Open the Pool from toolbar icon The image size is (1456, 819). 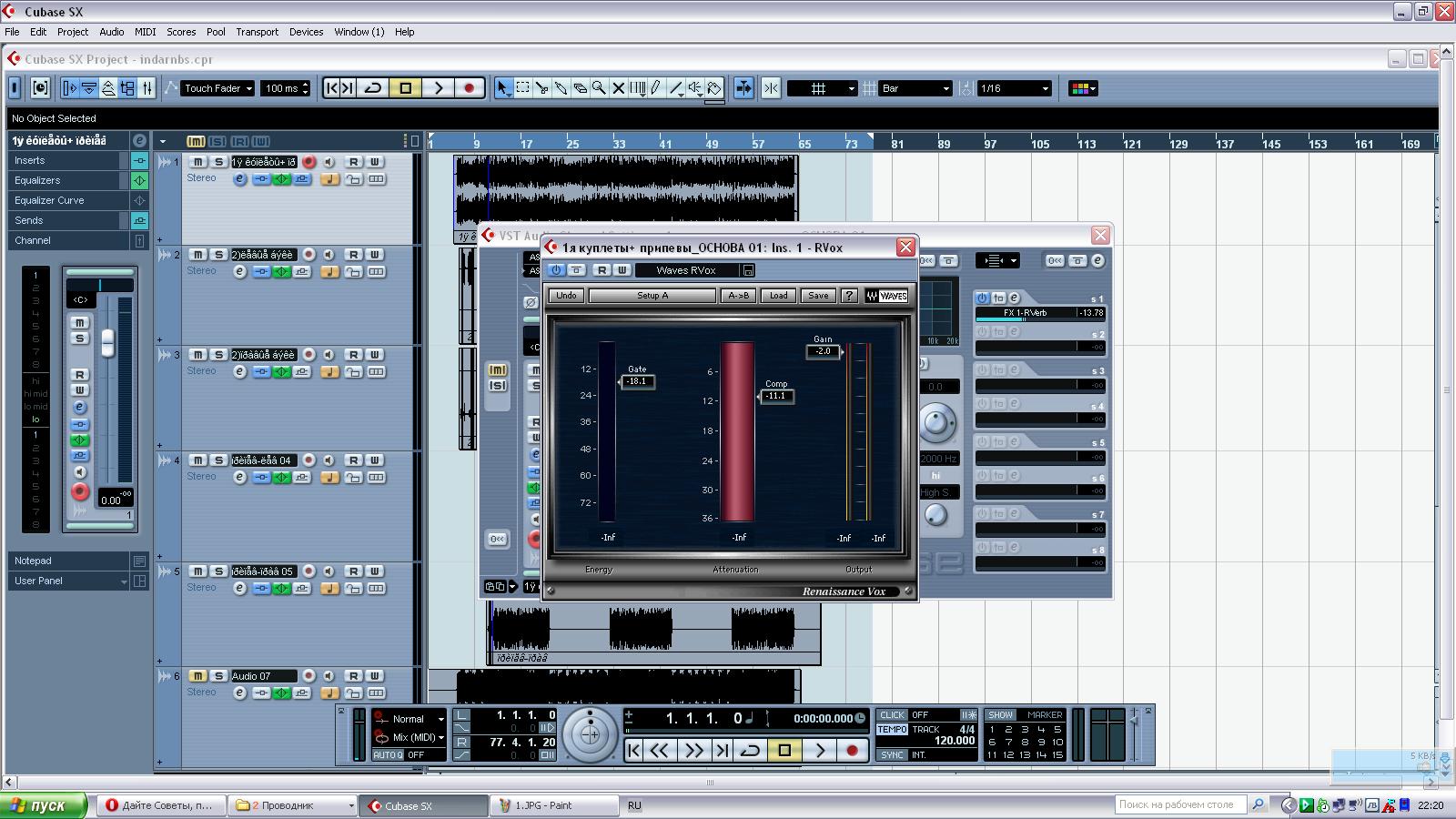pos(127,88)
